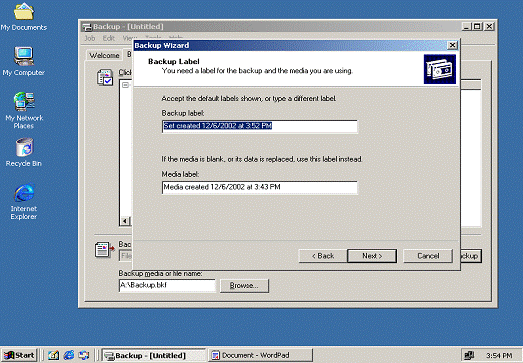The height and width of the screenshot is (363, 523).
Task: Select the My Computer desktop icon
Action: 23,61
